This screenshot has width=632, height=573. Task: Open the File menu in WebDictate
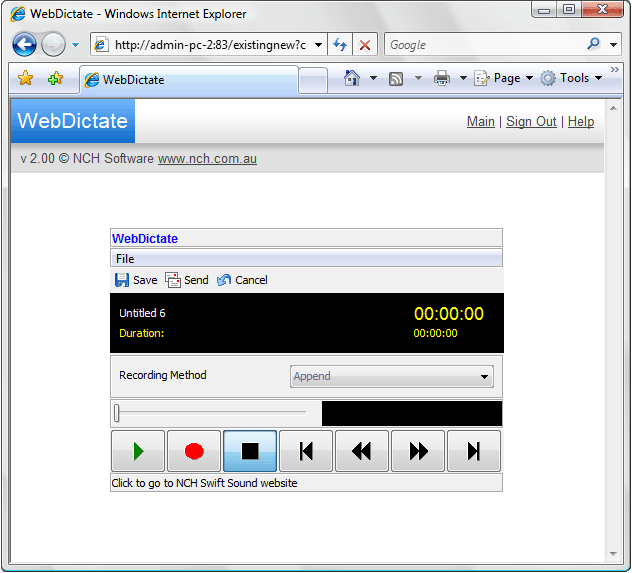125,259
